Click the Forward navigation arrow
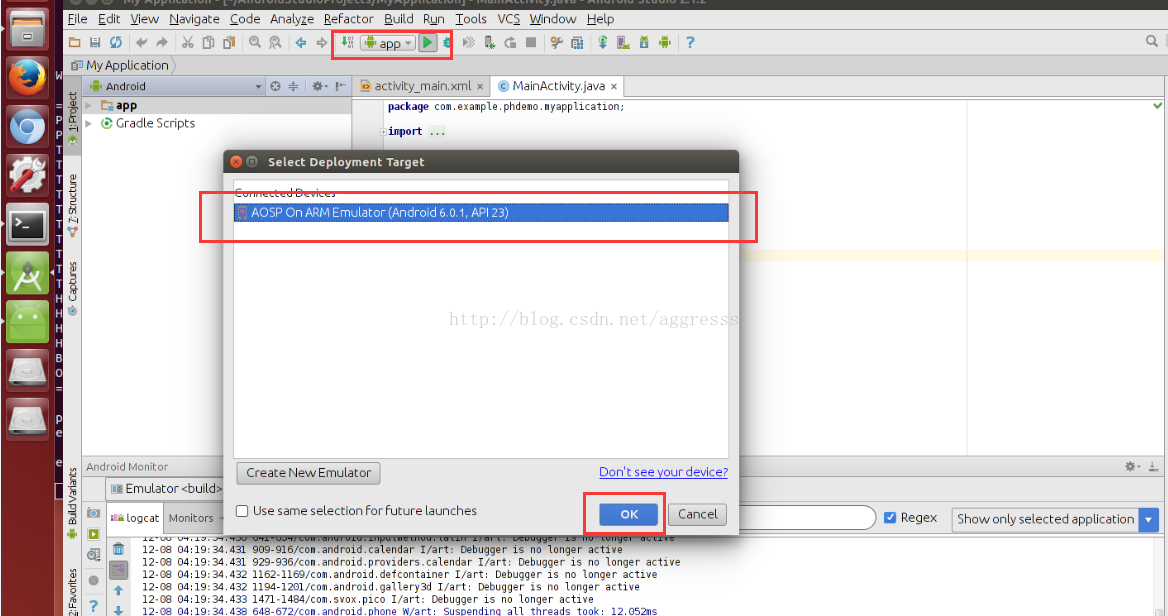Viewport: 1168px width, 616px height. tap(322, 42)
